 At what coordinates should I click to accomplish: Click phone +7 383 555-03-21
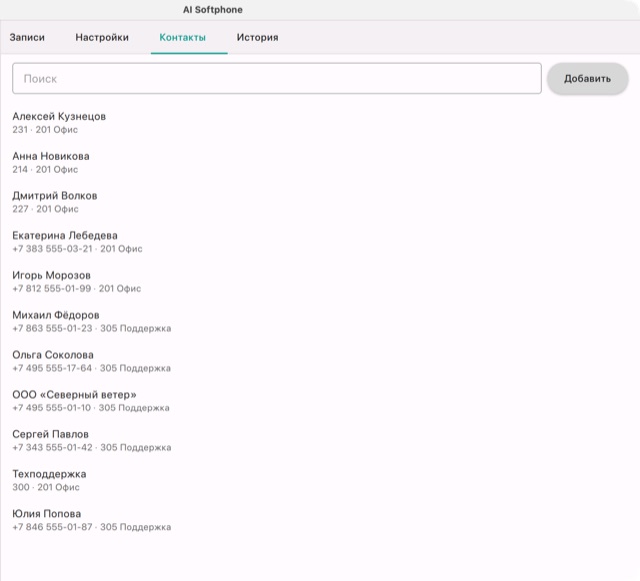52,249
